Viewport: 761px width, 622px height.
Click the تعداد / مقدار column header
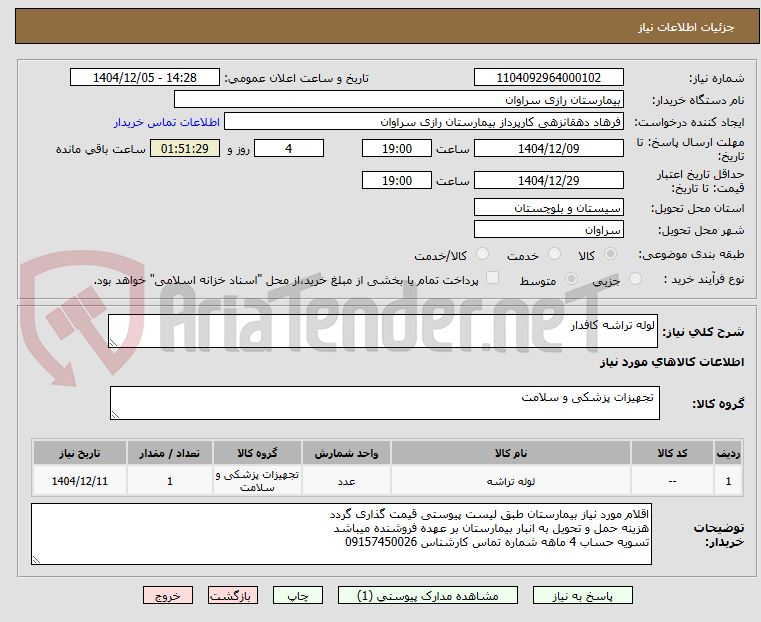tap(170, 453)
